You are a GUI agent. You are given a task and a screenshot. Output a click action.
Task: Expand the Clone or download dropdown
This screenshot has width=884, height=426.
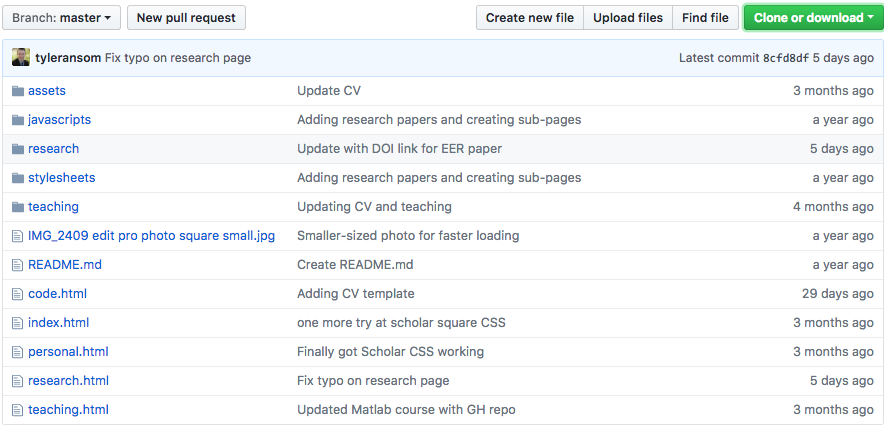813,18
